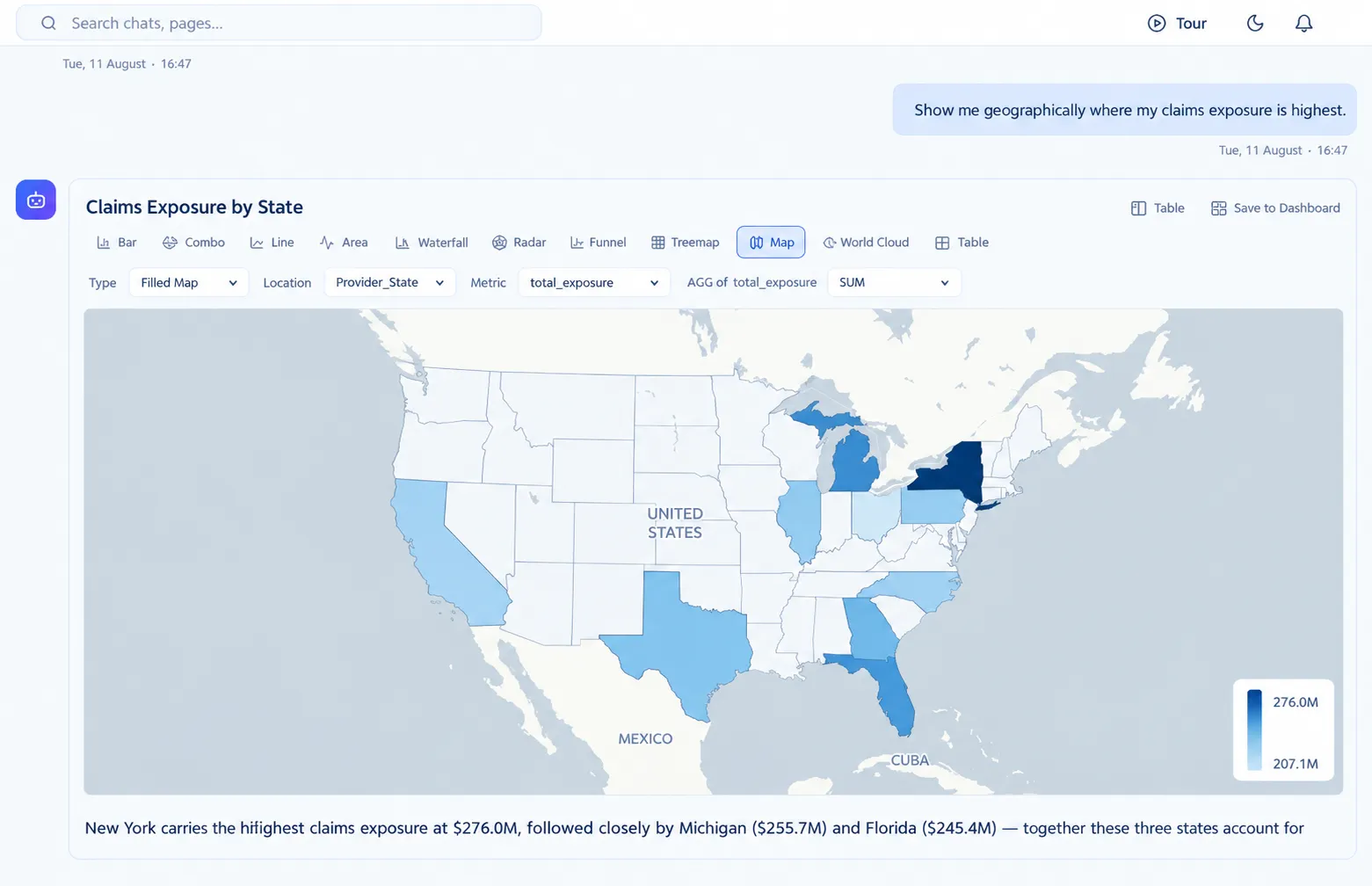Select the Map chart type

coord(771,243)
